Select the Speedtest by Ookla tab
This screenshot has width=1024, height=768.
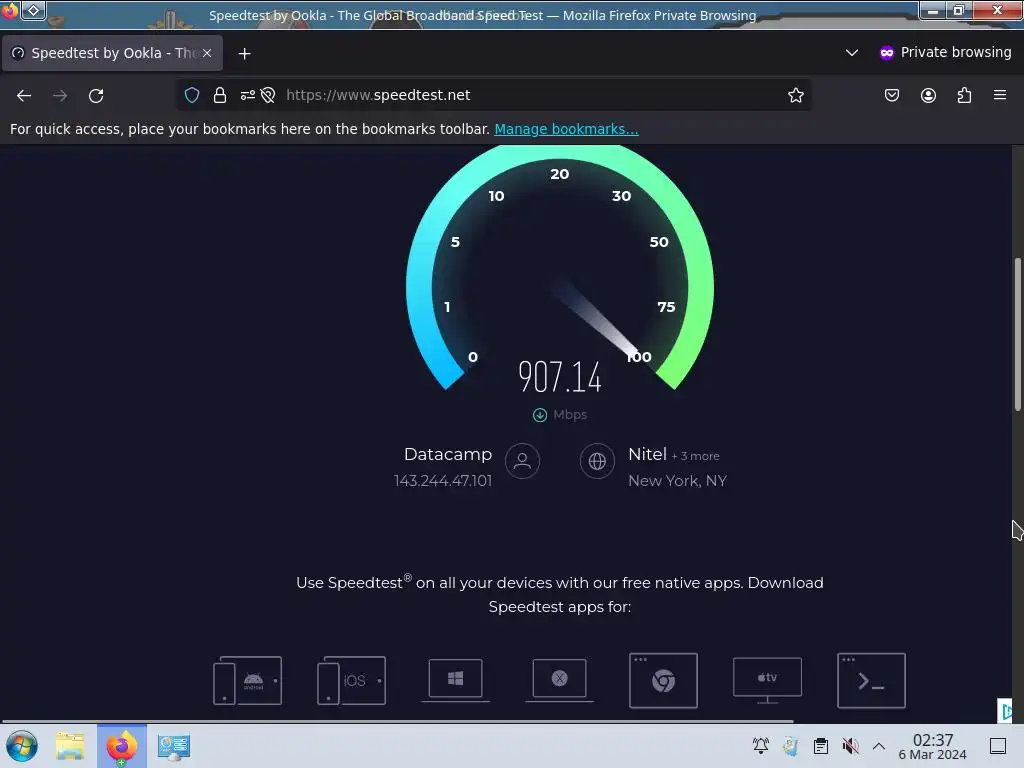coord(112,53)
